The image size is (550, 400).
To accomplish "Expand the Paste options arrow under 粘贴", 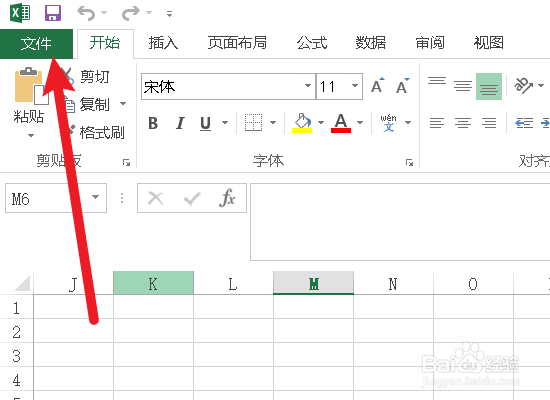I will [31, 135].
